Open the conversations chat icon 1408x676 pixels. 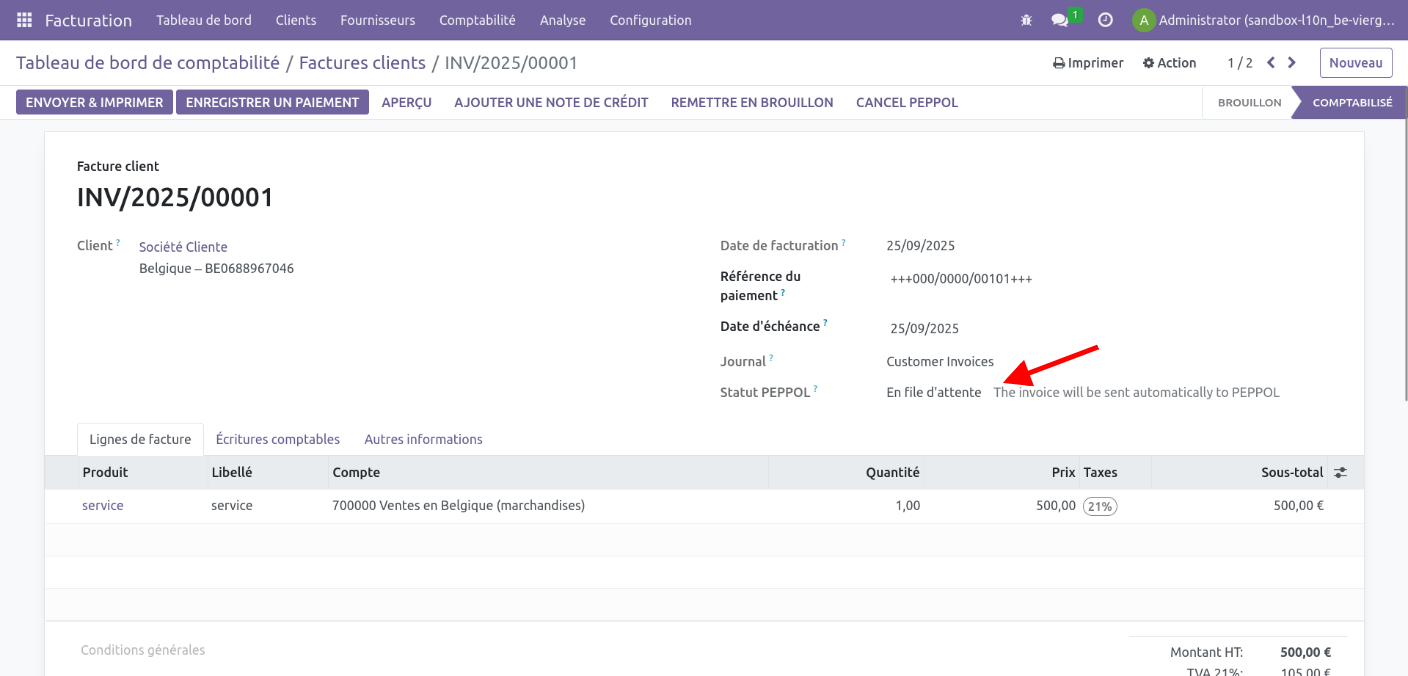(1060, 20)
